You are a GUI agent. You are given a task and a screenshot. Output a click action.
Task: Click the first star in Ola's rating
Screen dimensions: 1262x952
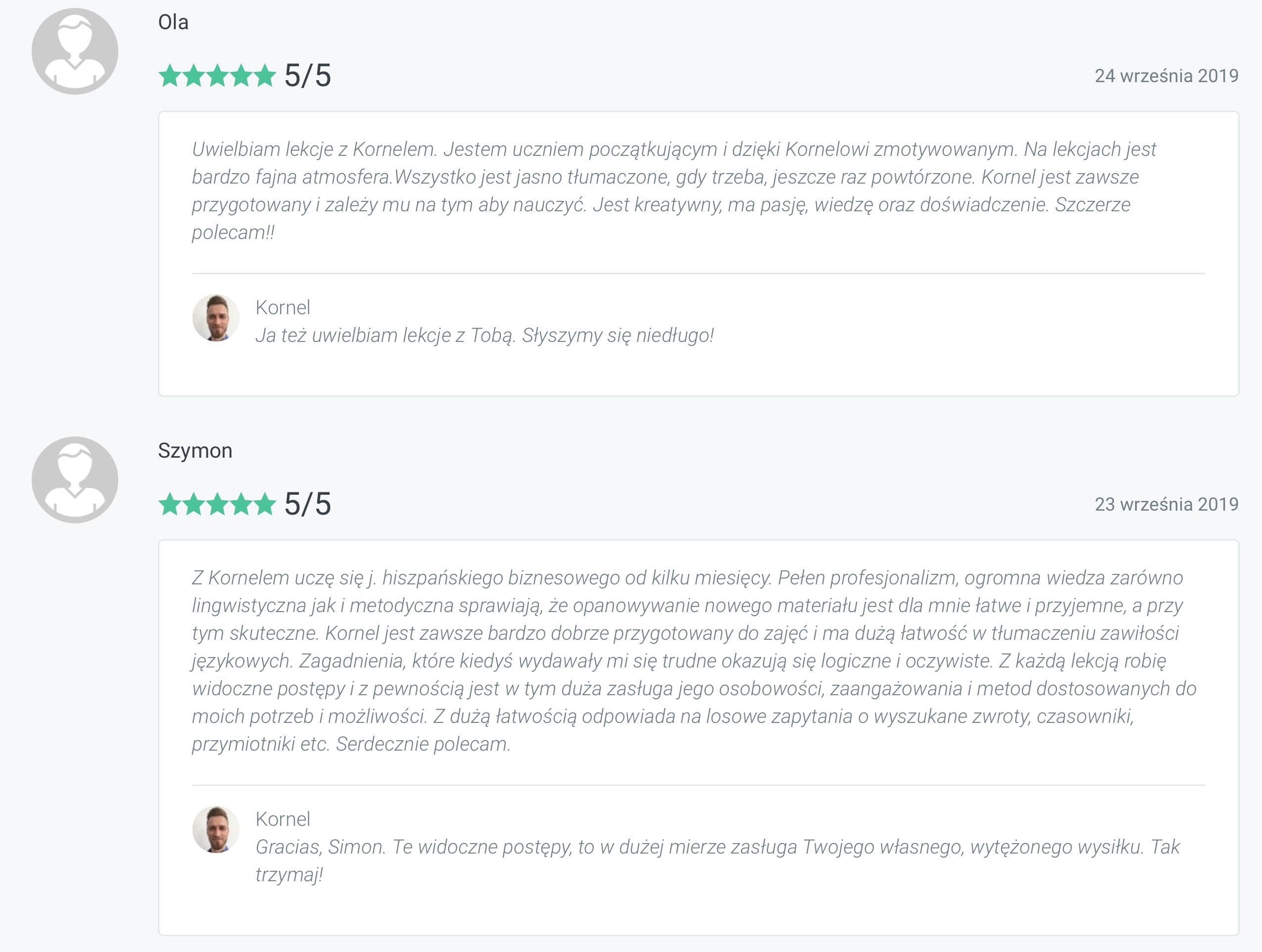pyautogui.click(x=169, y=75)
